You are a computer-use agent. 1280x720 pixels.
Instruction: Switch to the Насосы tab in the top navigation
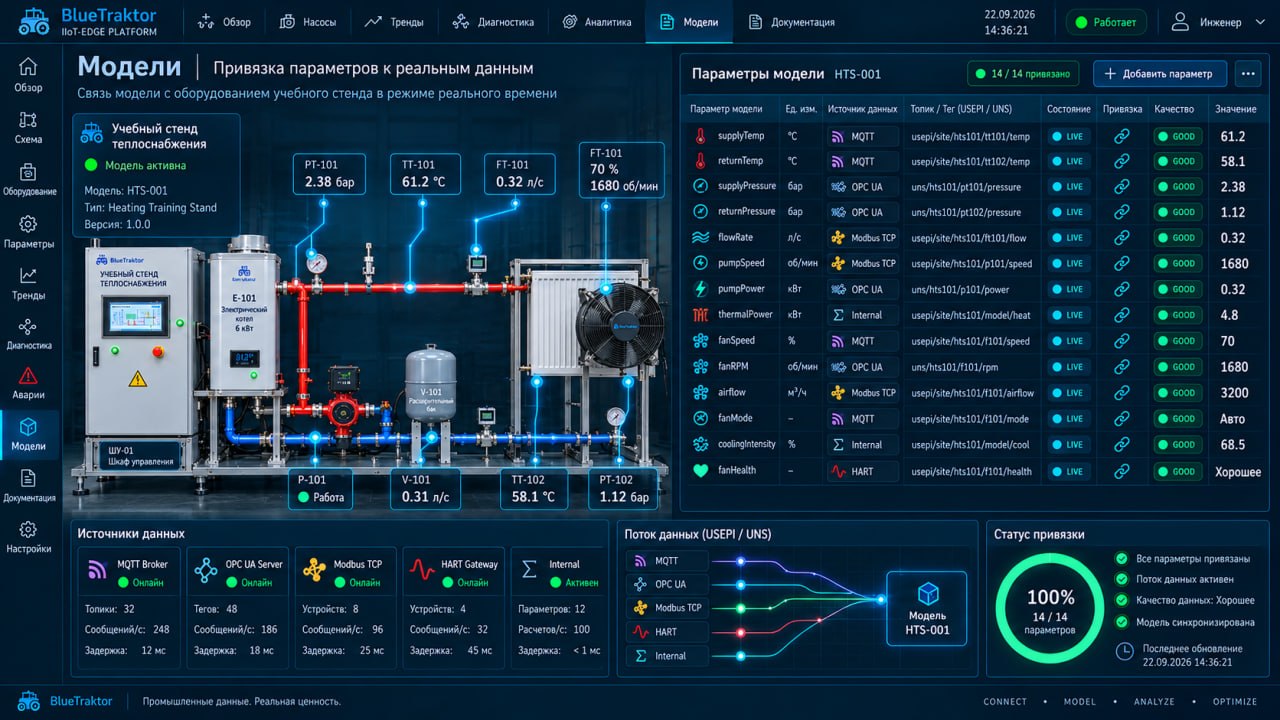tap(307, 22)
